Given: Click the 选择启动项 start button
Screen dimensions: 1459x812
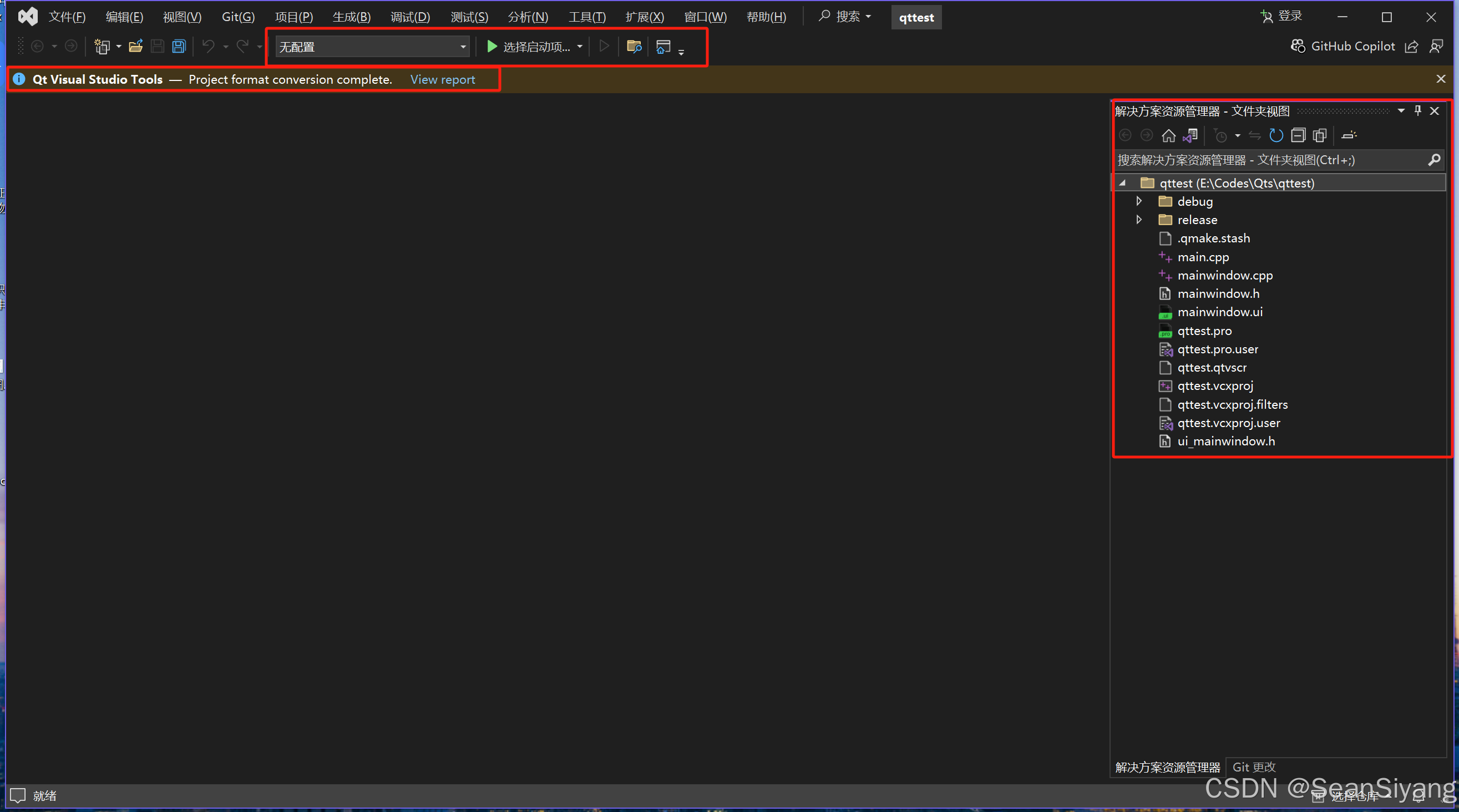Looking at the screenshot, I should pyautogui.click(x=533, y=47).
